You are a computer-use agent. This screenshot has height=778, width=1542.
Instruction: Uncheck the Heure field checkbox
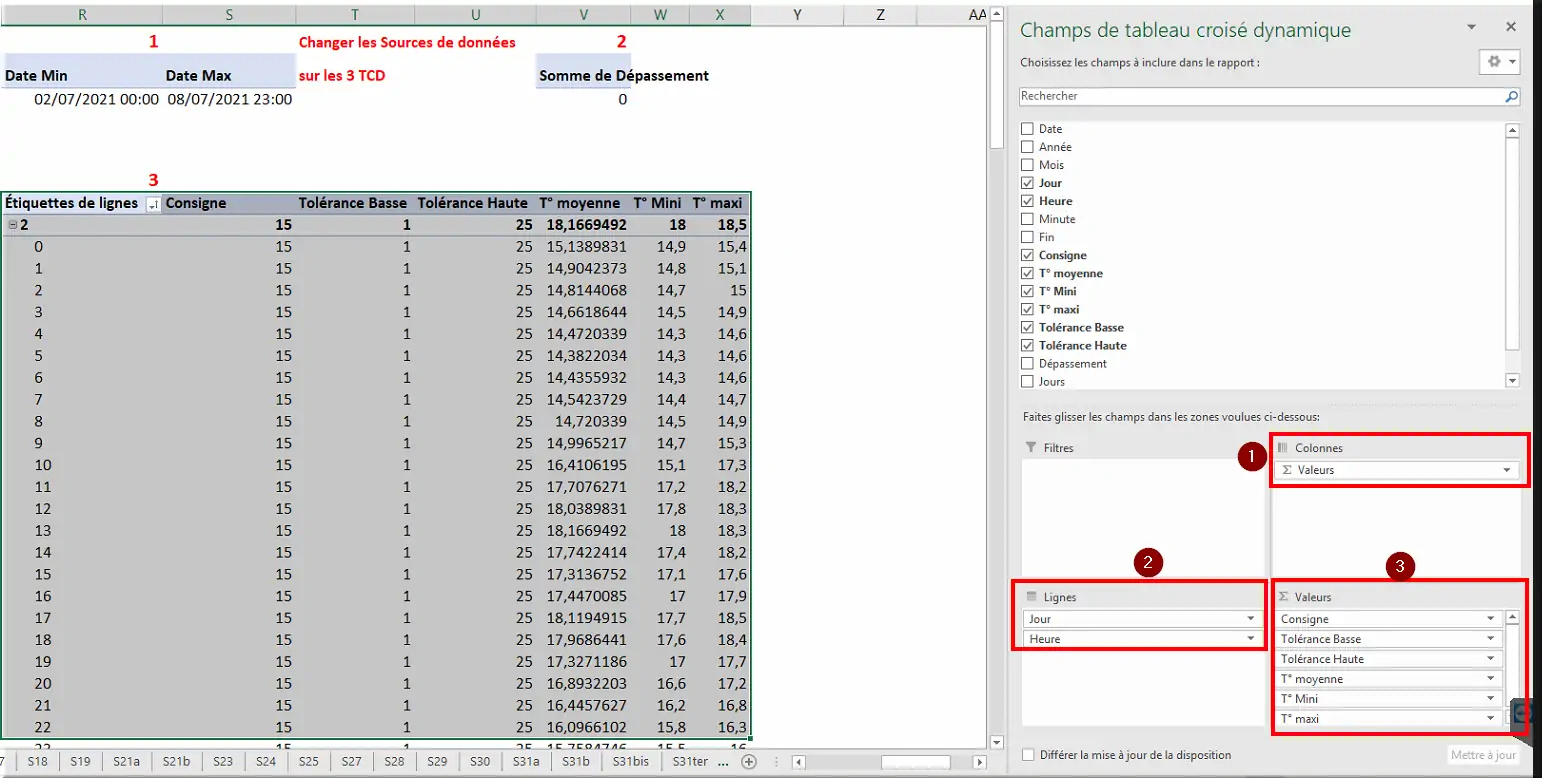click(x=1027, y=201)
